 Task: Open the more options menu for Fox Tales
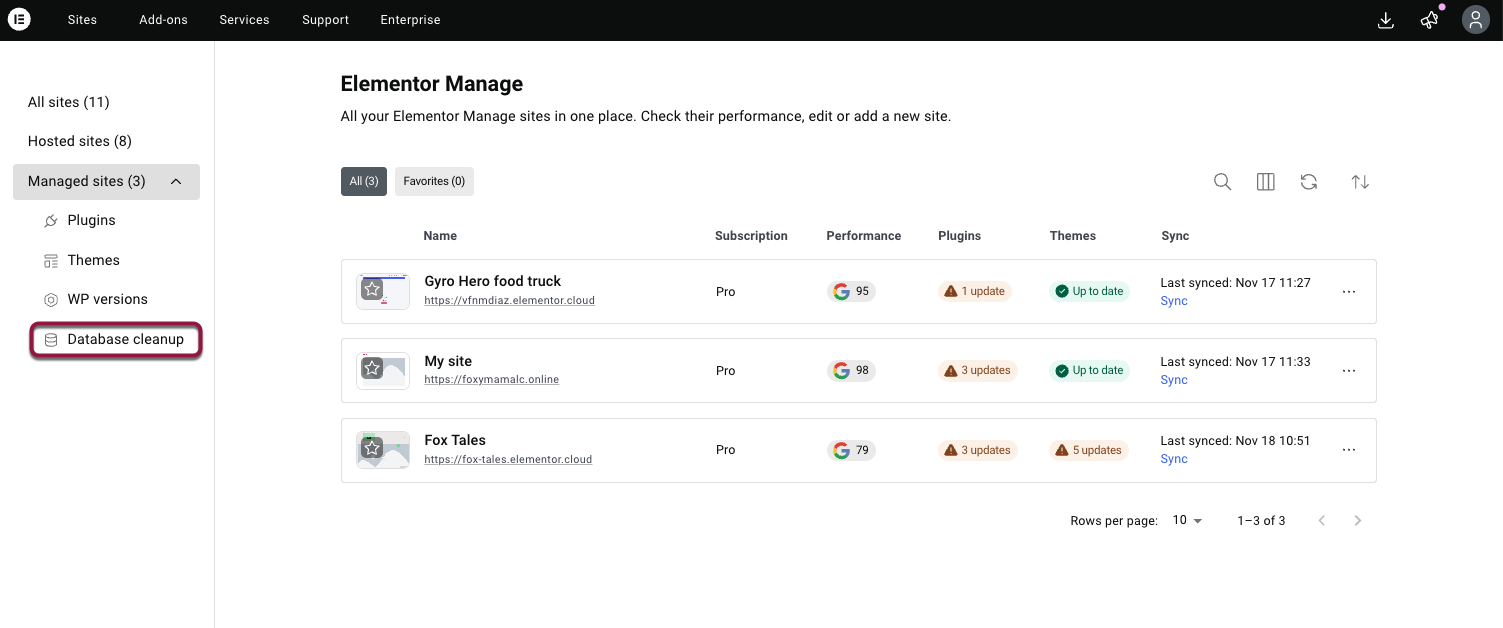[x=1349, y=450]
